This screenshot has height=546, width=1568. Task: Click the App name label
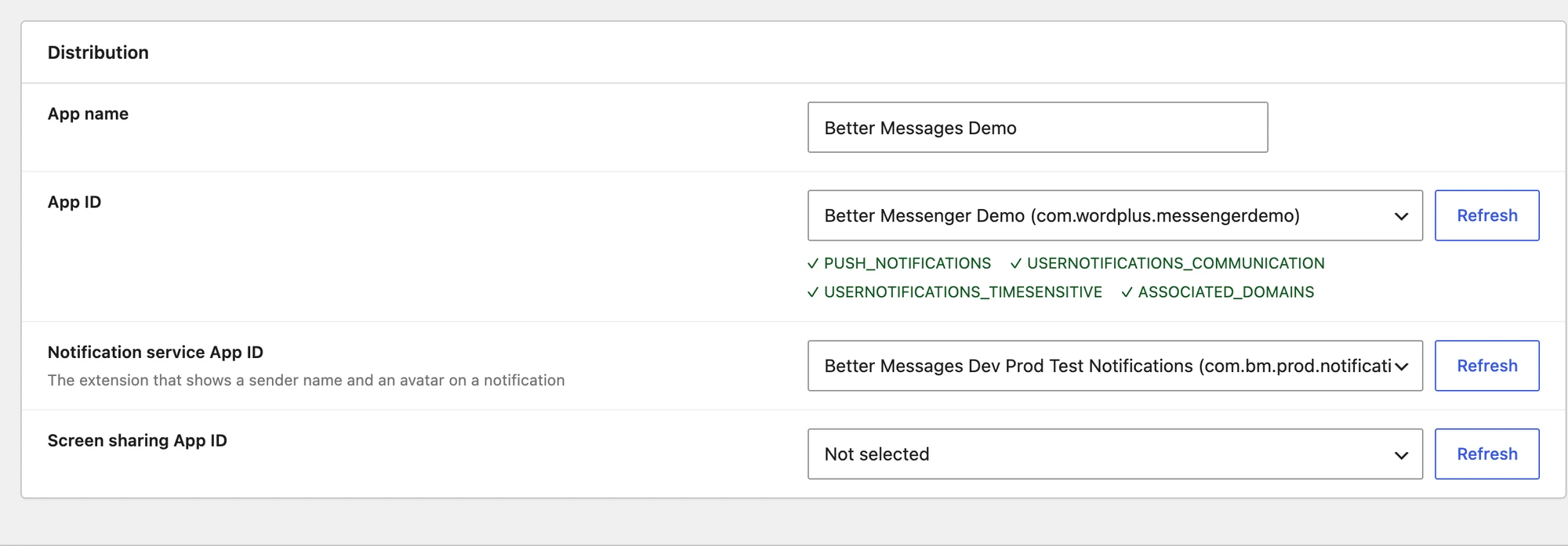pyautogui.click(x=88, y=114)
